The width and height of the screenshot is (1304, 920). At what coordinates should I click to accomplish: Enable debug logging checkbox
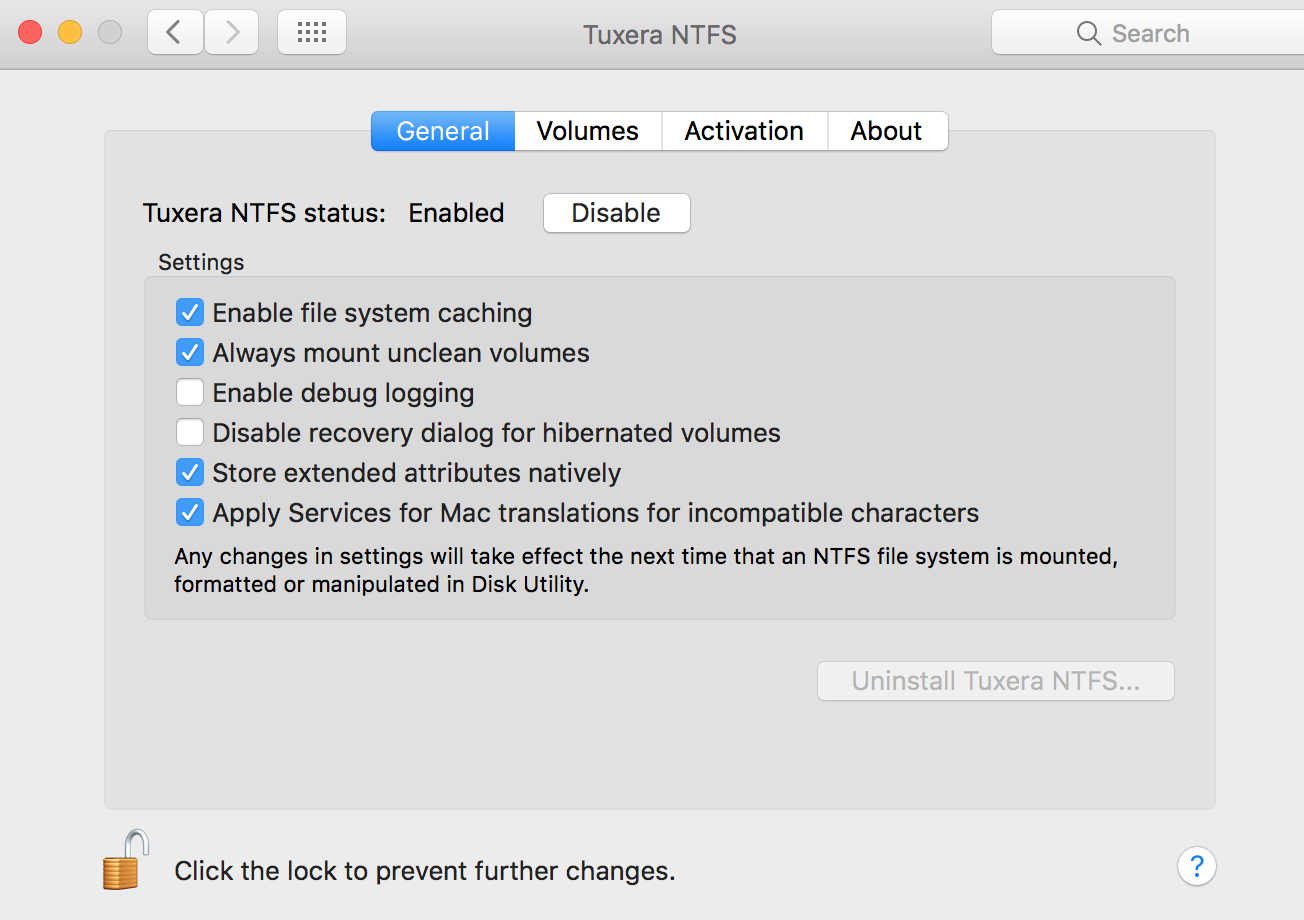point(190,393)
